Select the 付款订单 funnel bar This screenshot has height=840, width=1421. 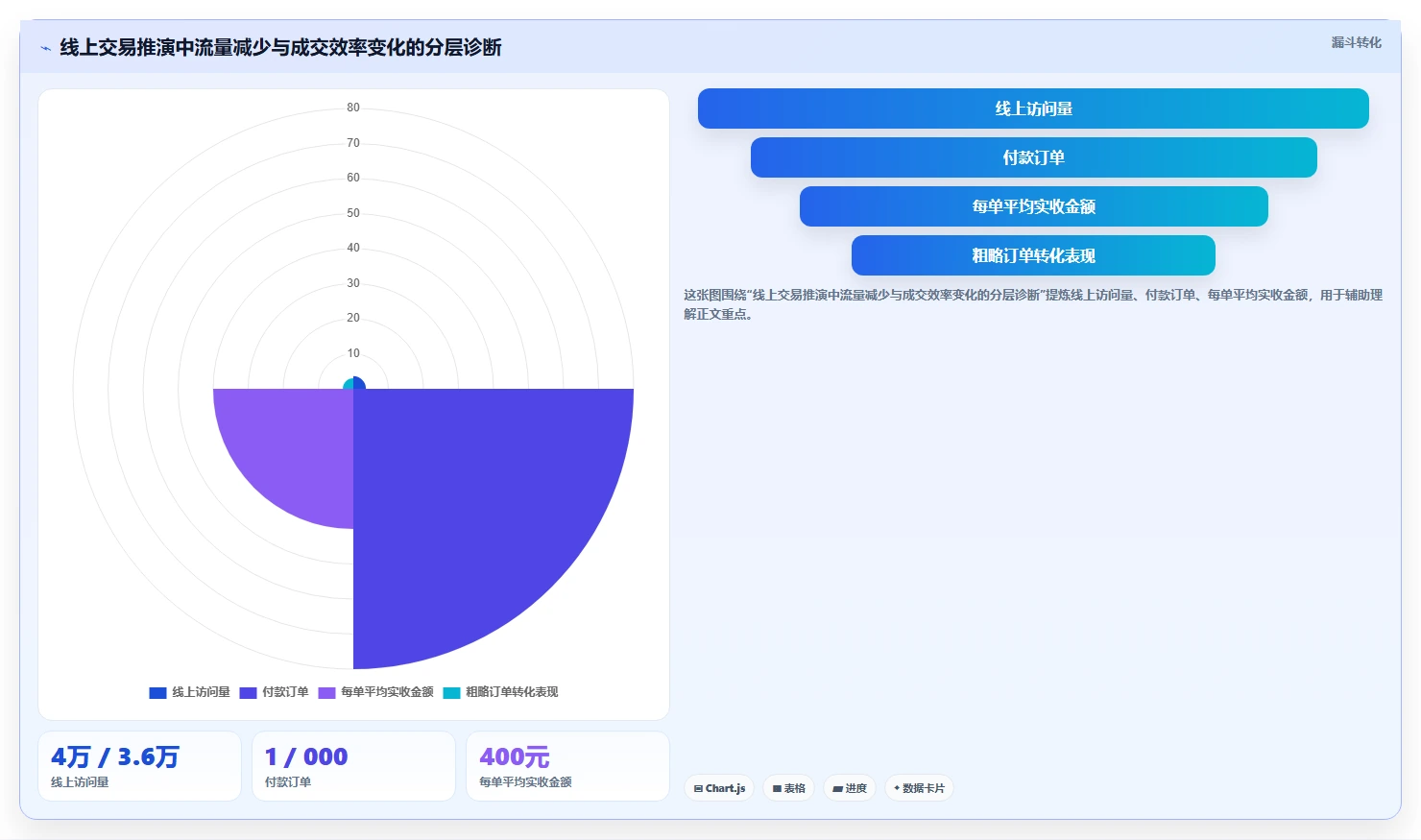click(x=1033, y=157)
